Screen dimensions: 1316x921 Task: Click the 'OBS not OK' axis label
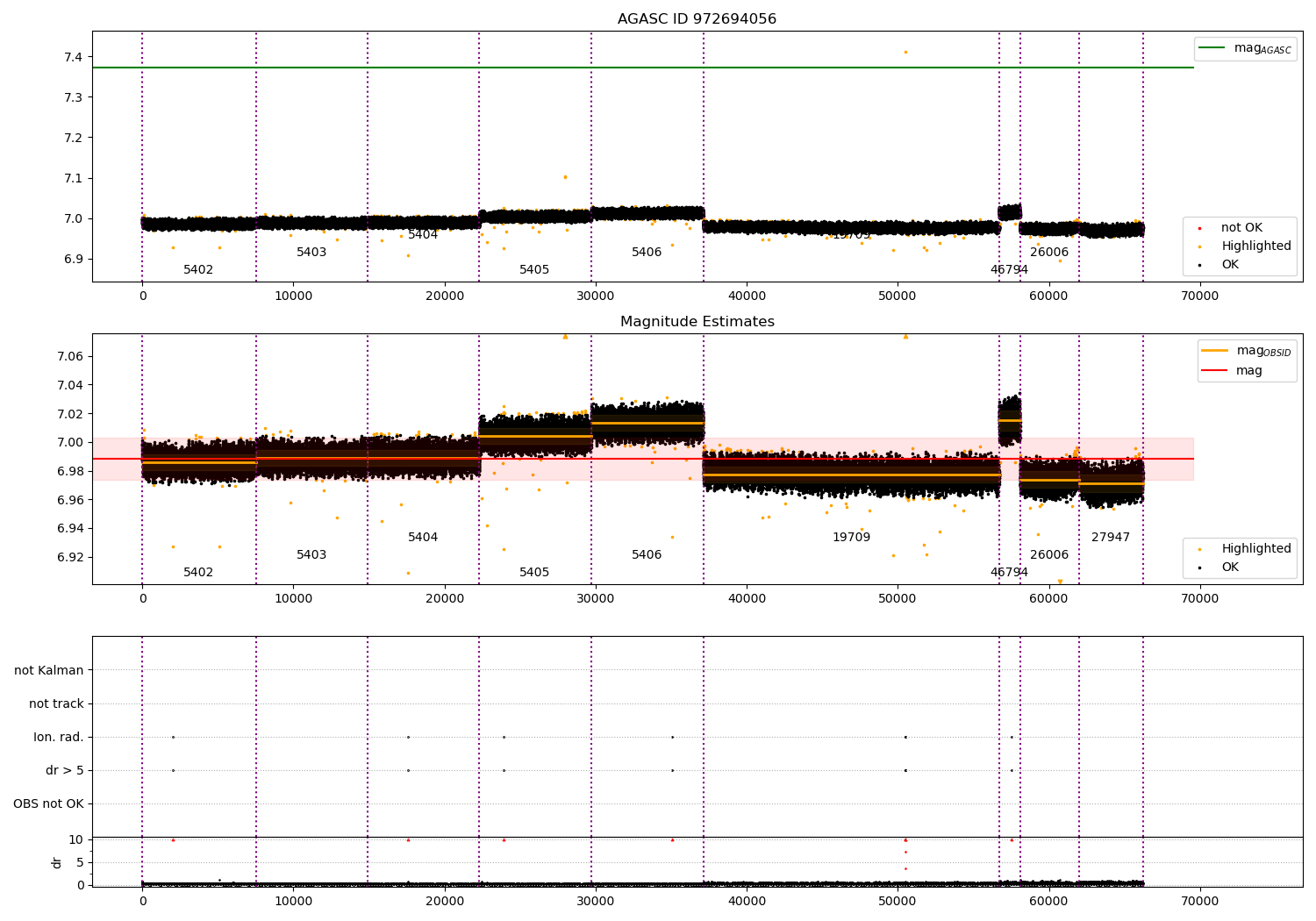click(x=48, y=803)
